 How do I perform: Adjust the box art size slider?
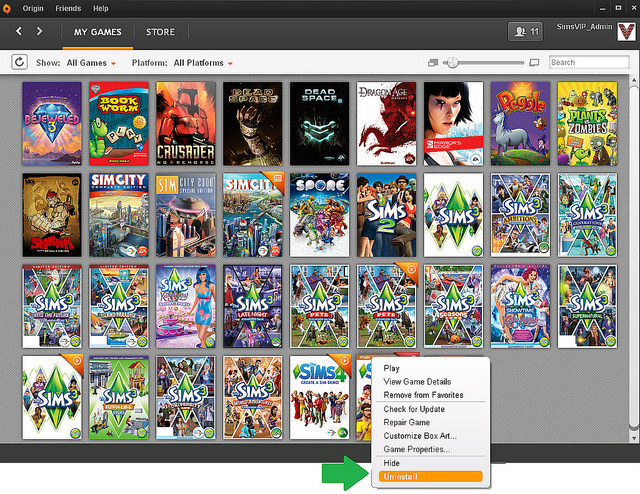coord(483,62)
